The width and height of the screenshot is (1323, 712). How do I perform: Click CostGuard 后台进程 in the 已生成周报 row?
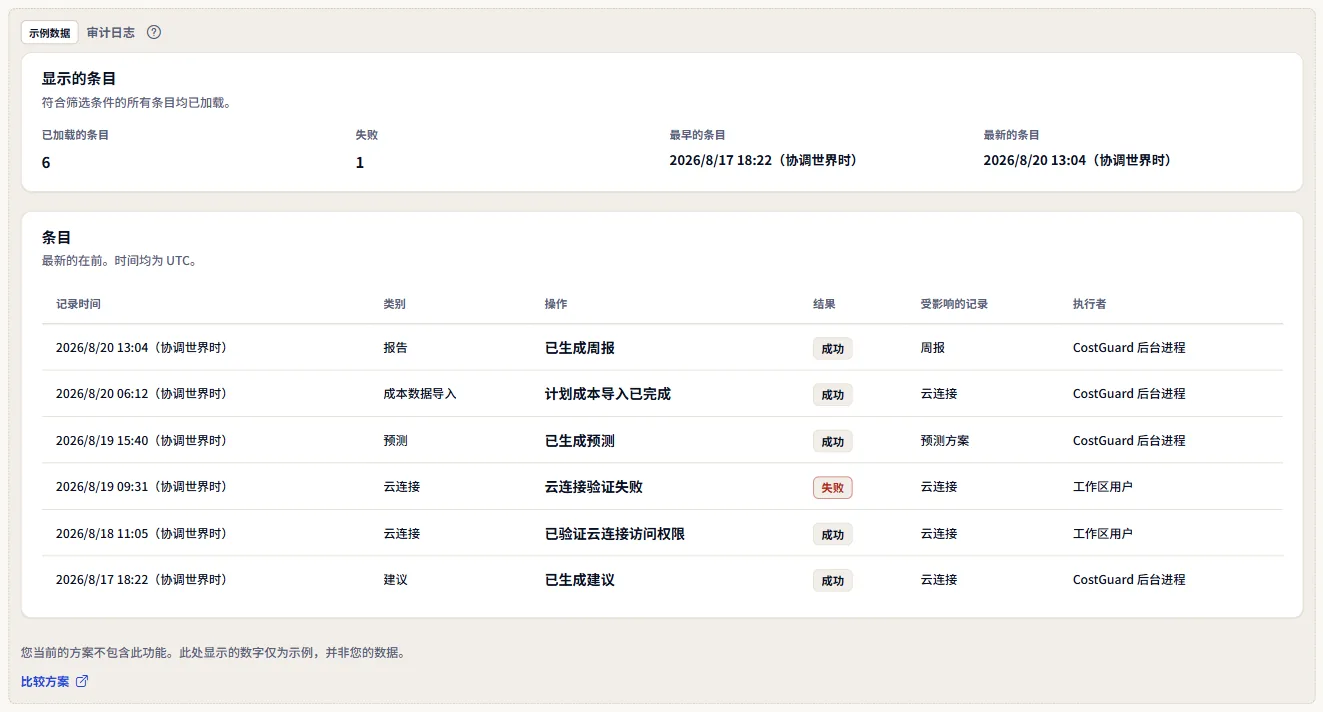click(x=1129, y=348)
